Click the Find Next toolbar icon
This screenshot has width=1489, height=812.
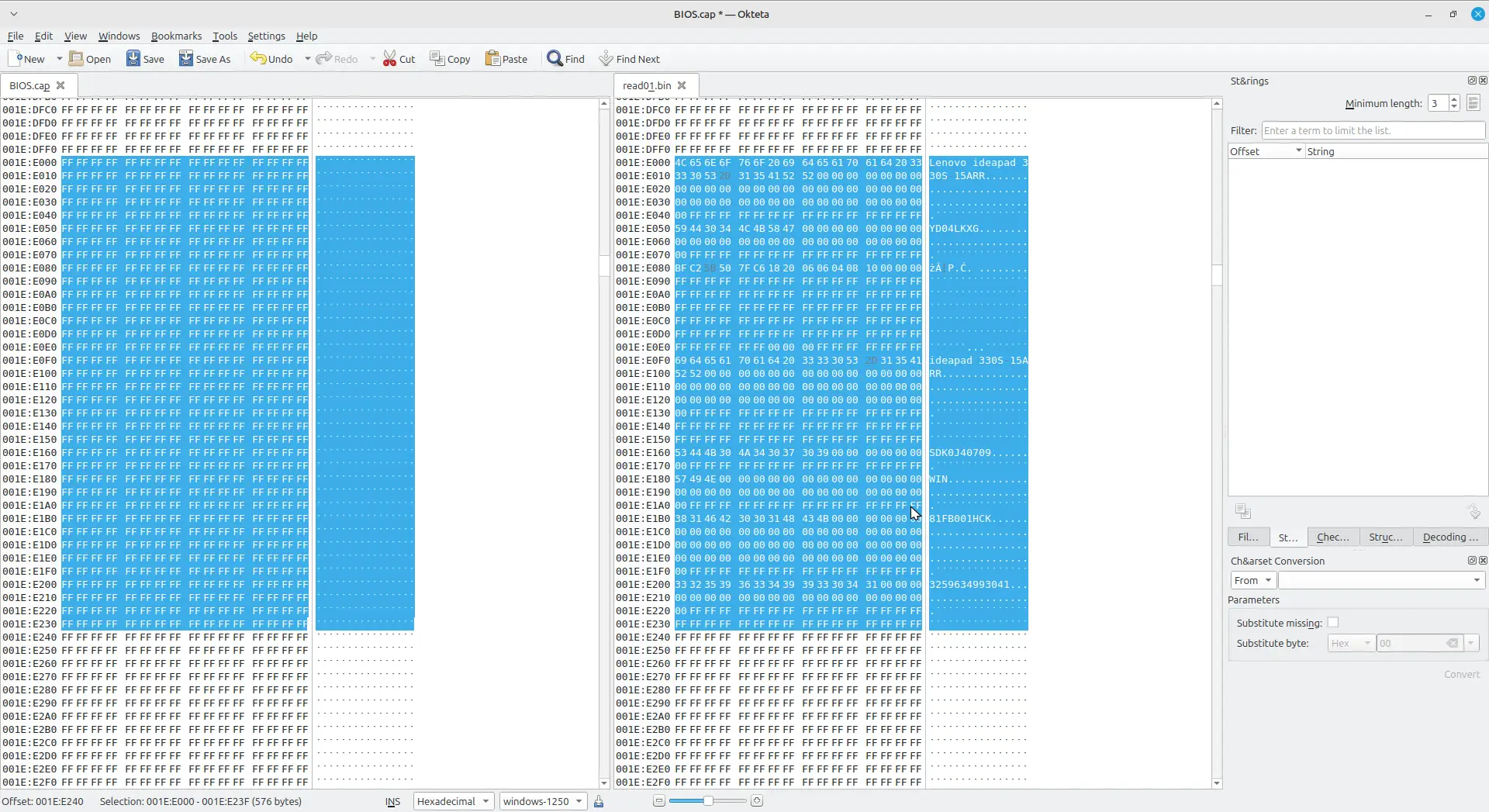(x=629, y=59)
